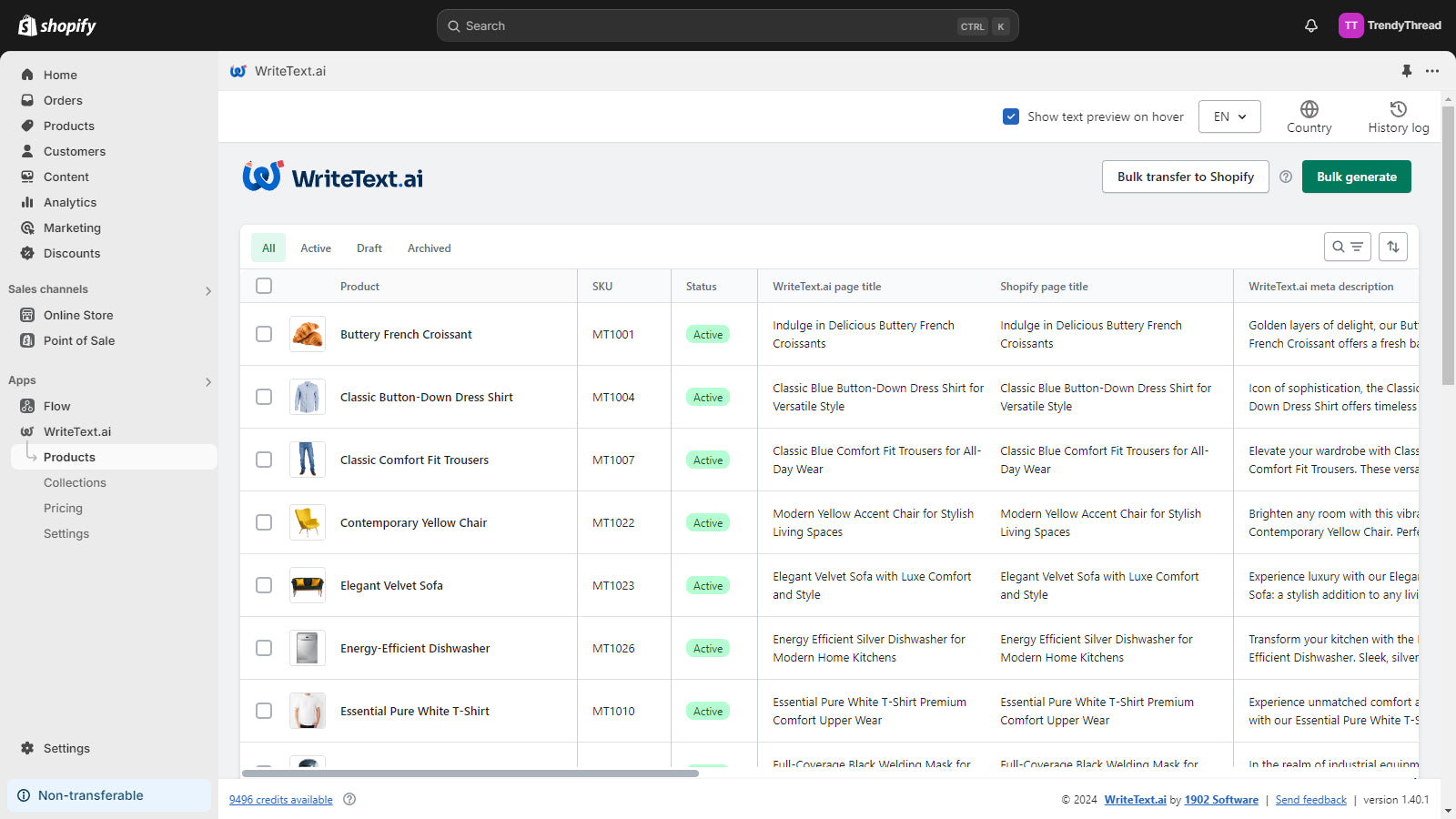This screenshot has width=1456, height=819.
Task: Click the WriteText.ai header icon
Action: click(238, 71)
